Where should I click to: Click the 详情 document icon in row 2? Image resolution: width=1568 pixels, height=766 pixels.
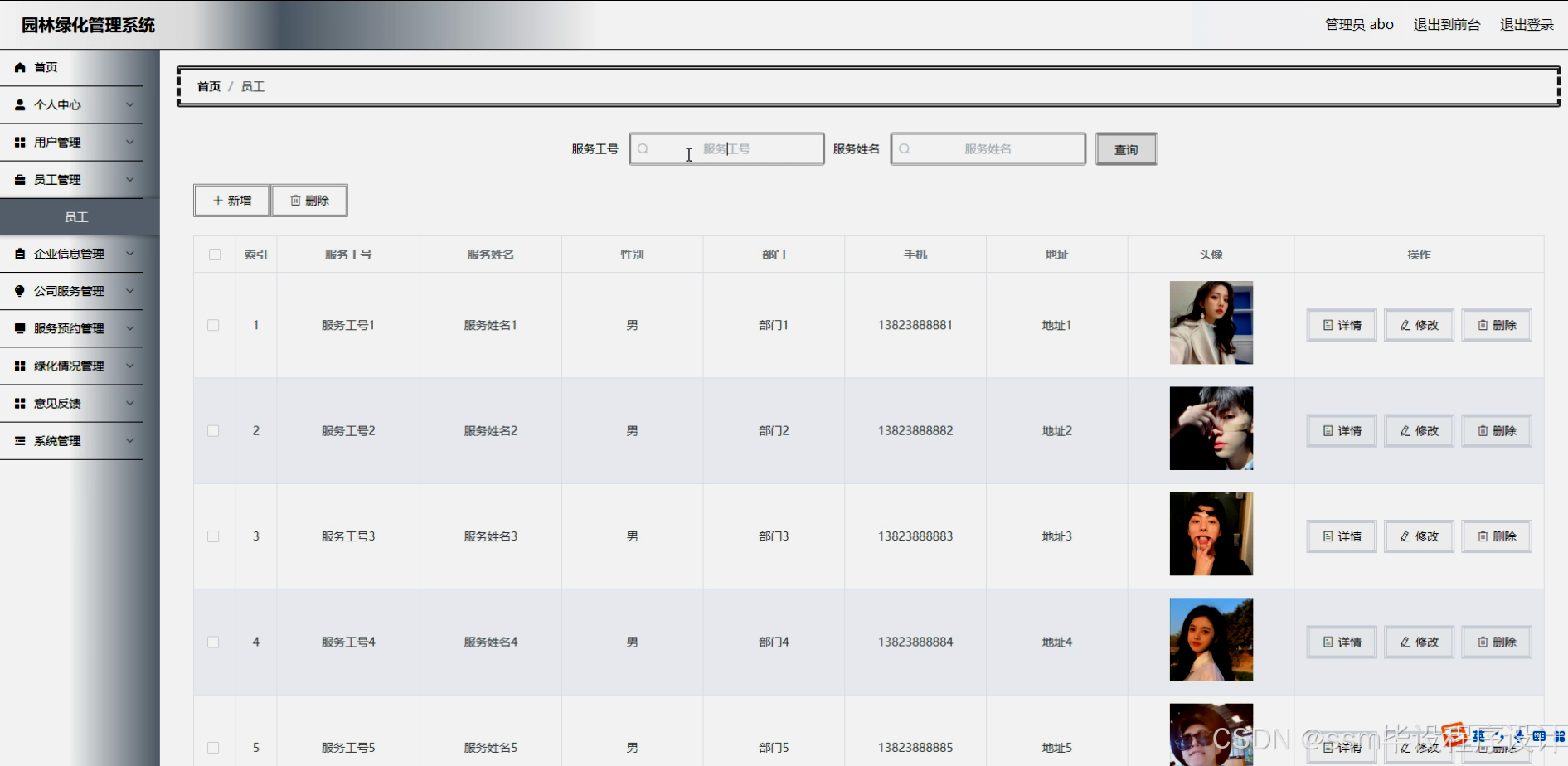pyautogui.click(x=1328, y=431)
